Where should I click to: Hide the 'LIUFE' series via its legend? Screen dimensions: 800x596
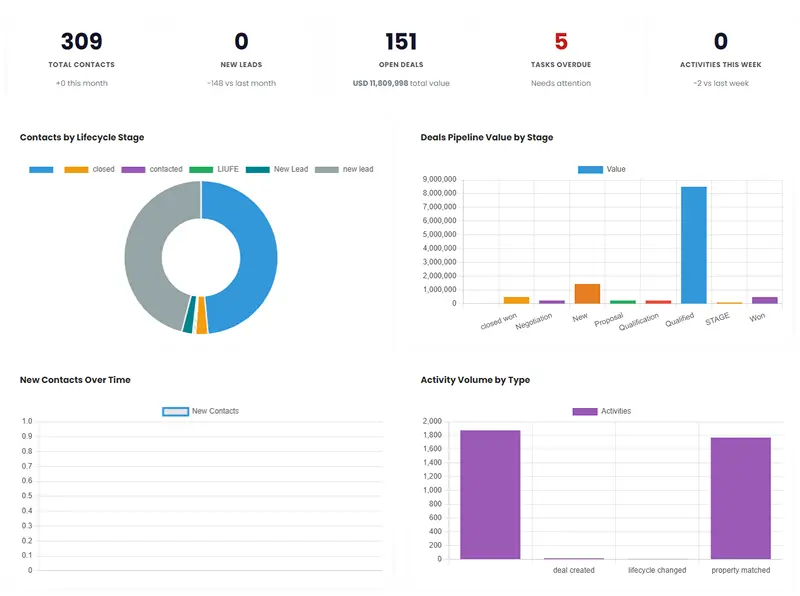coord(214,169)
